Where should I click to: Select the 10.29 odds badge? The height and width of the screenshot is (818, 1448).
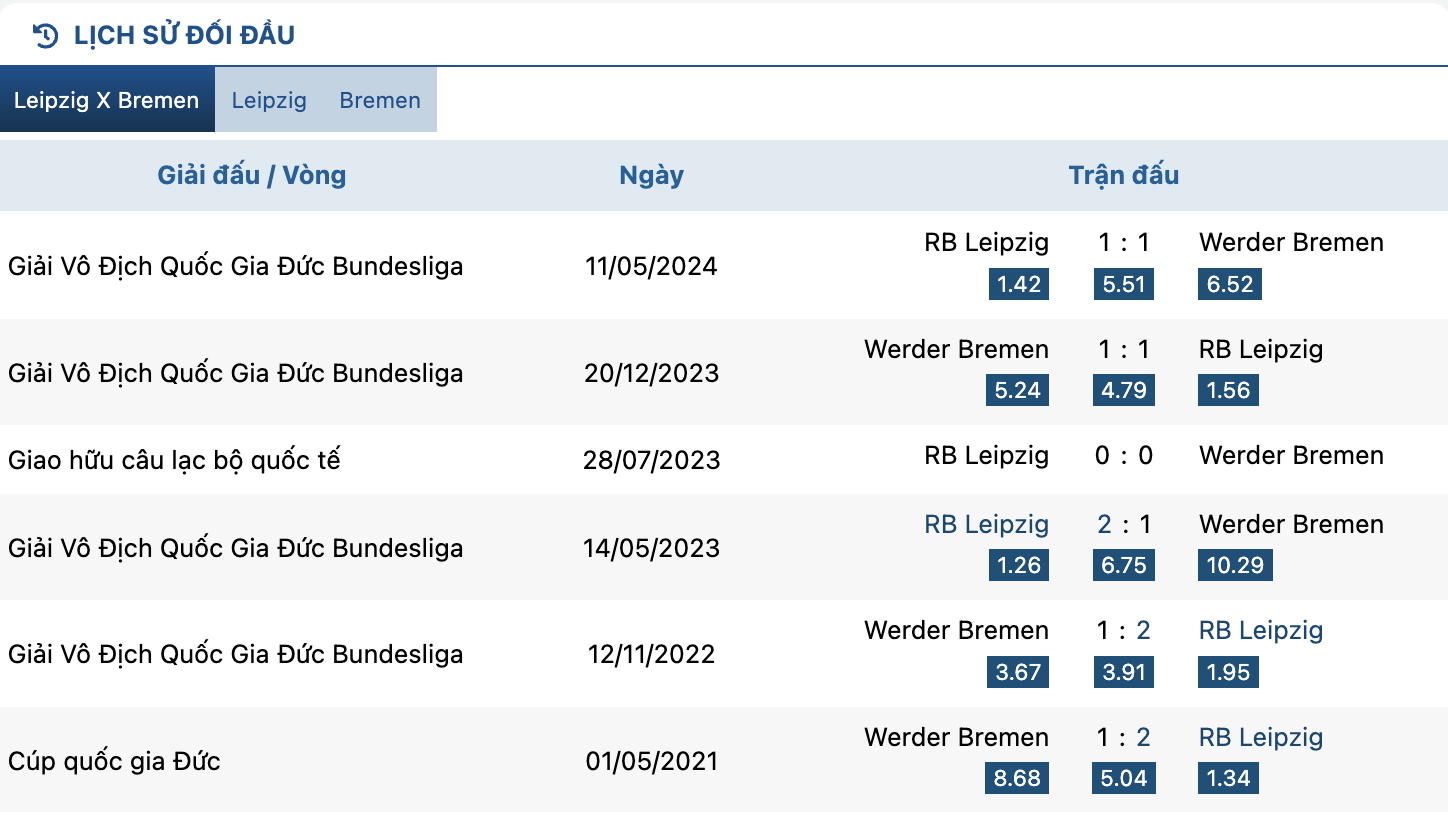point(1235,565)
